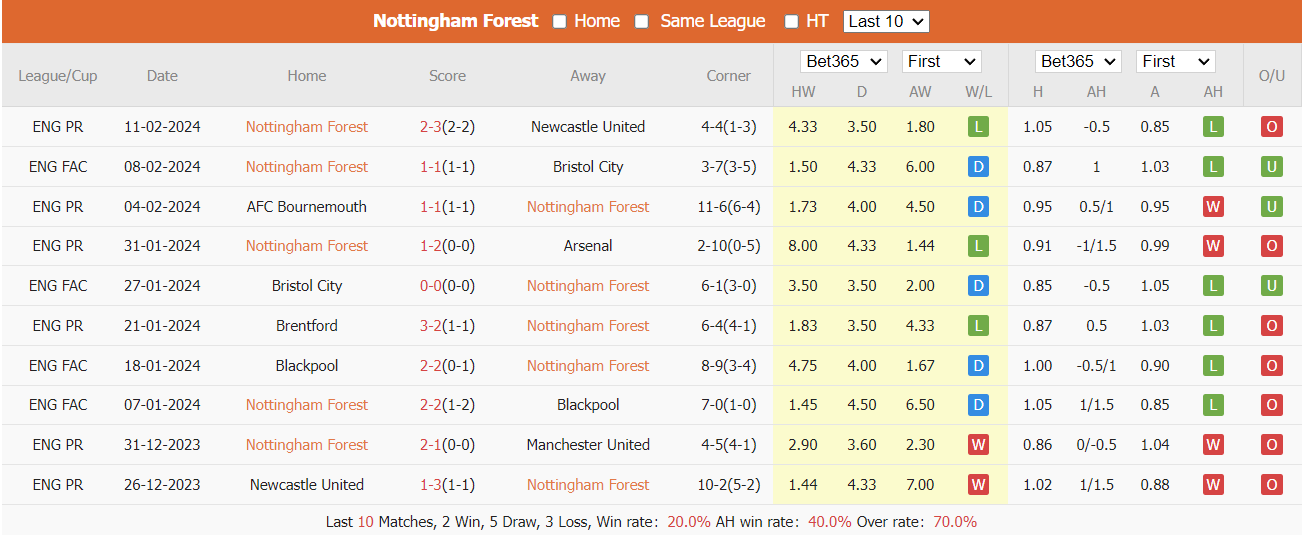Open Newcastle United team link on 11-02-2024
Screen dimensions: 1303x535
588,127
